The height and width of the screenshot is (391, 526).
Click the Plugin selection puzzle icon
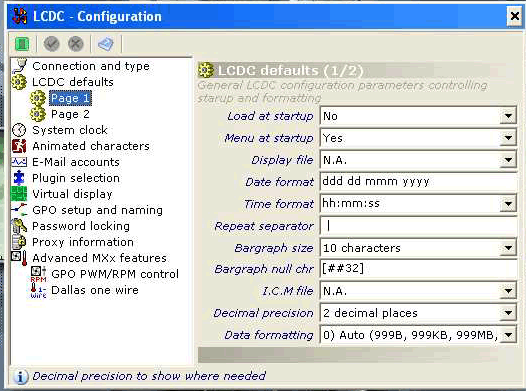[x=19, y=178]
